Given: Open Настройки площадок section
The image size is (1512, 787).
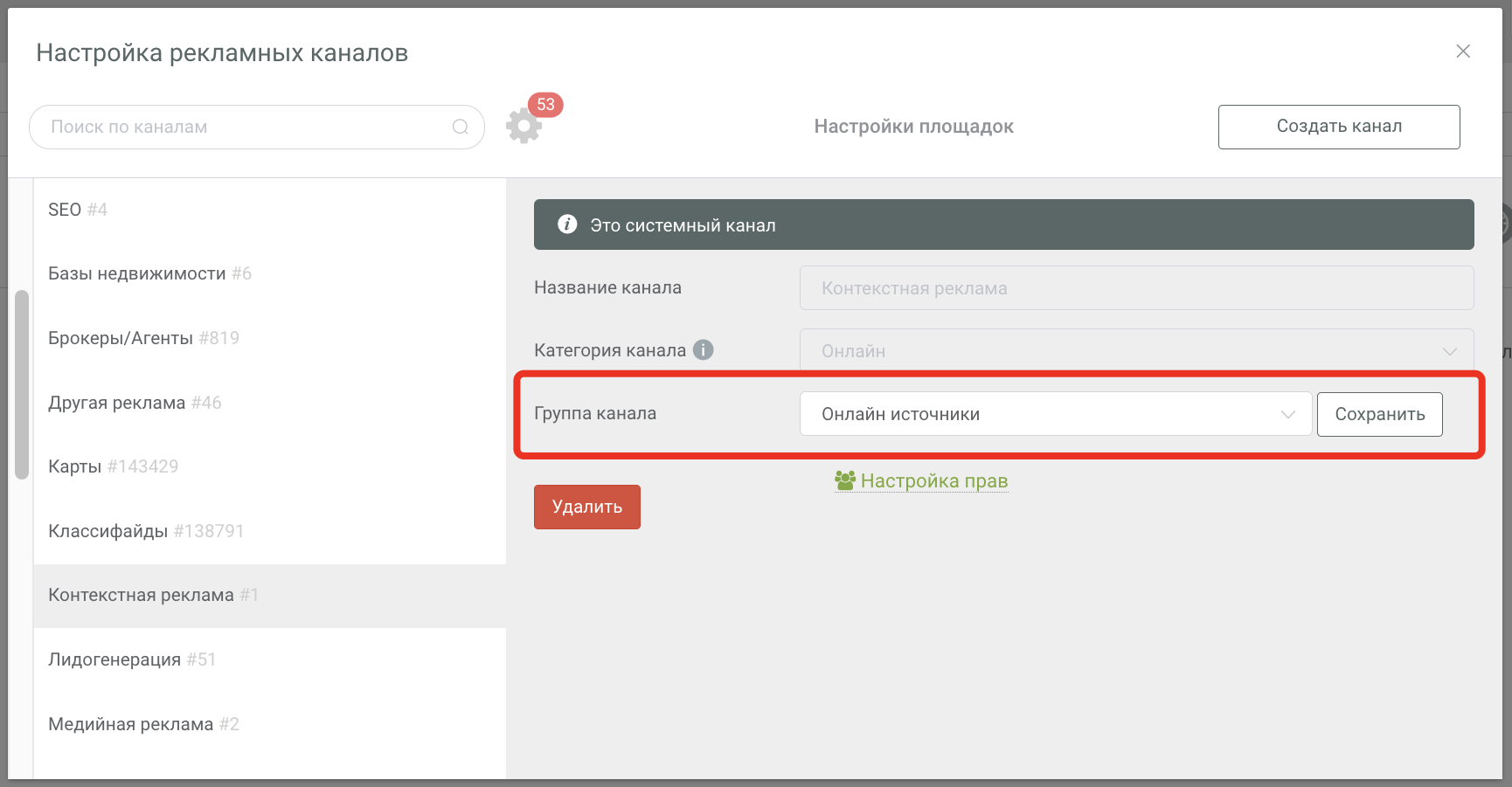Looking at the screenshot, I should (913, 127).
